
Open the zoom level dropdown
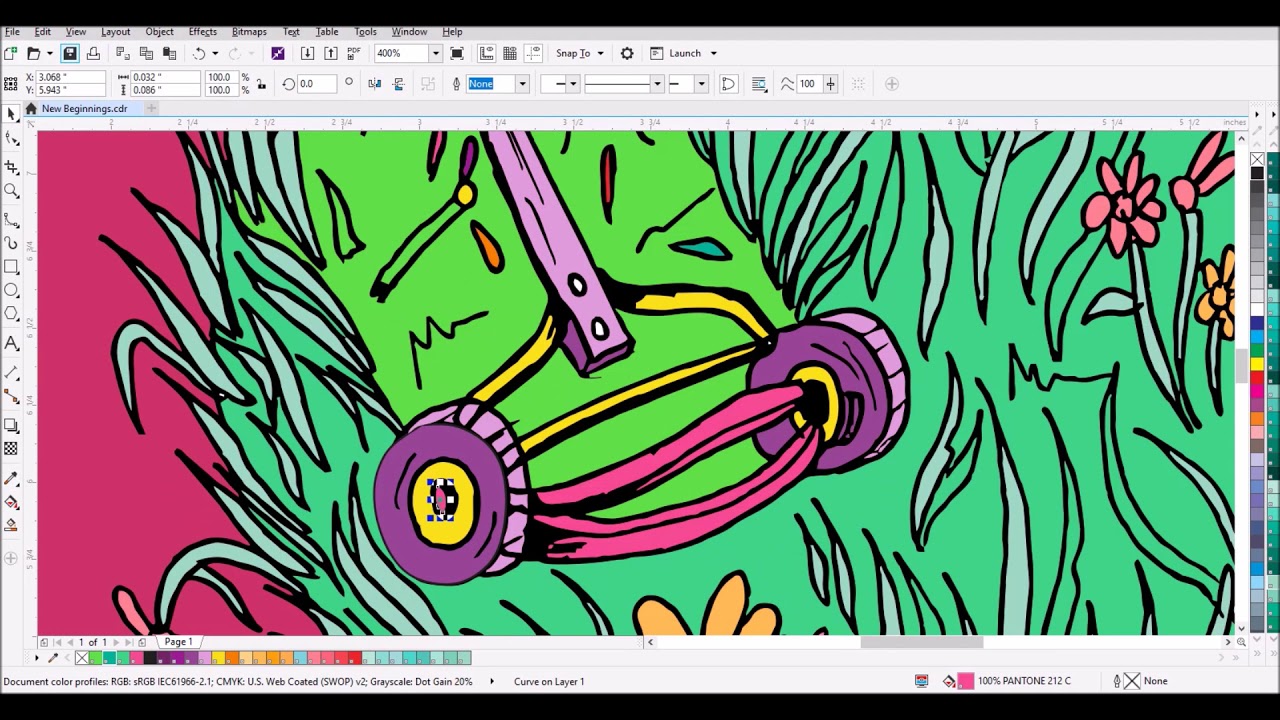(x=435, y=53)
